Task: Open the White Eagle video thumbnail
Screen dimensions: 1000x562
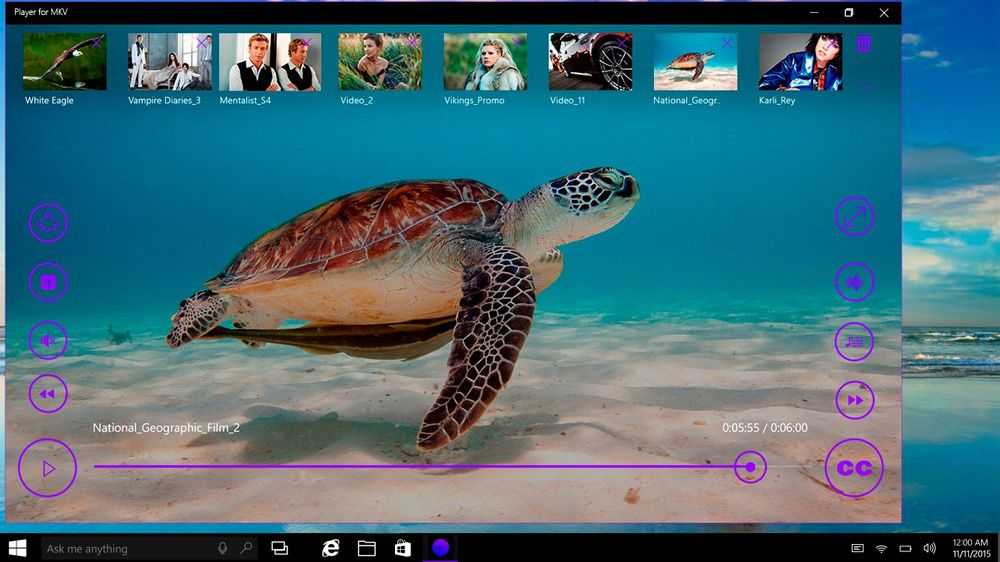Action: (64, 62)
